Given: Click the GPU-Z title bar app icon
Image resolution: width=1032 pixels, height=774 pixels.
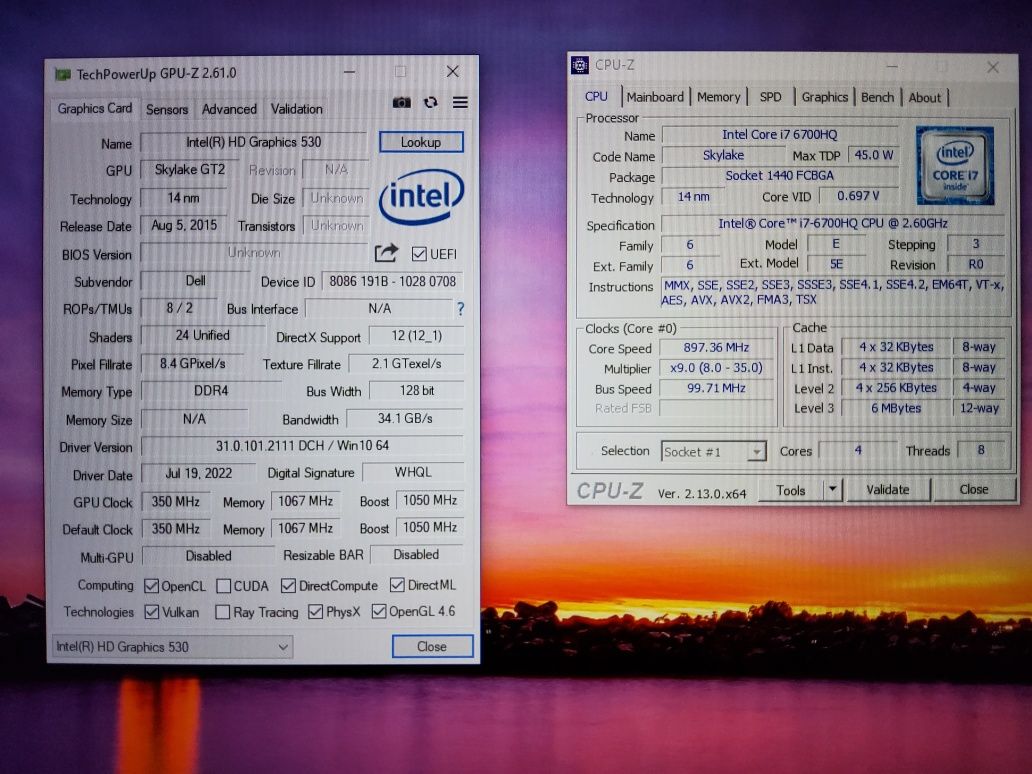Looking at the screenshot, I should point(63,74).
